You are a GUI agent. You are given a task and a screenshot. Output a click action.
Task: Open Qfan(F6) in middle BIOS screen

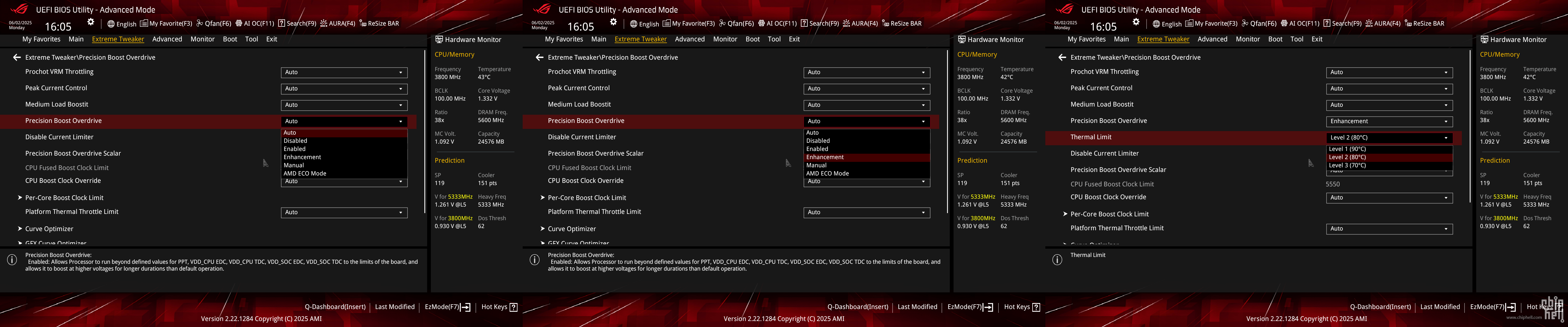coord(737,24)
